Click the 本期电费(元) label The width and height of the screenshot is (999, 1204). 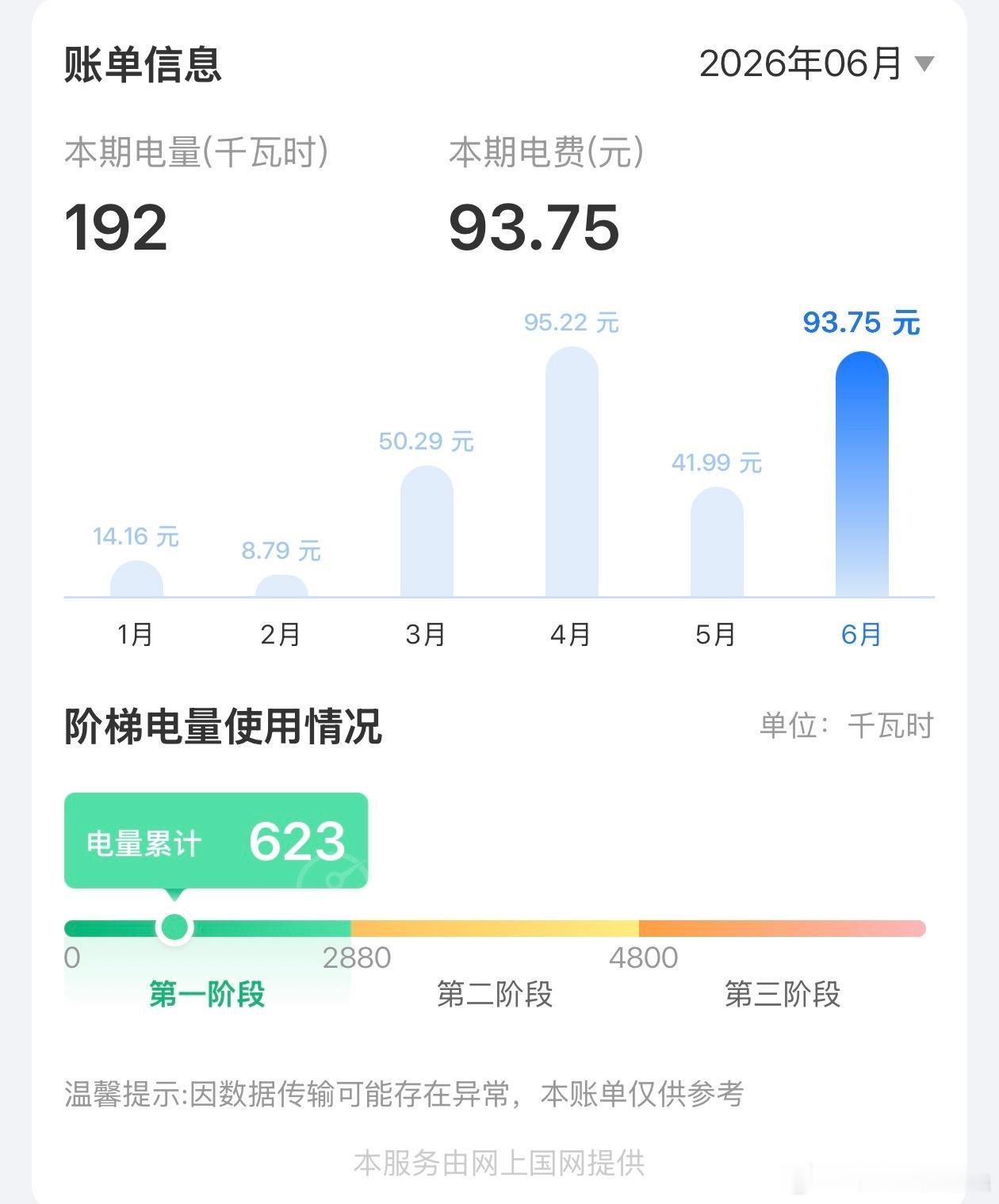coord(546,152)
